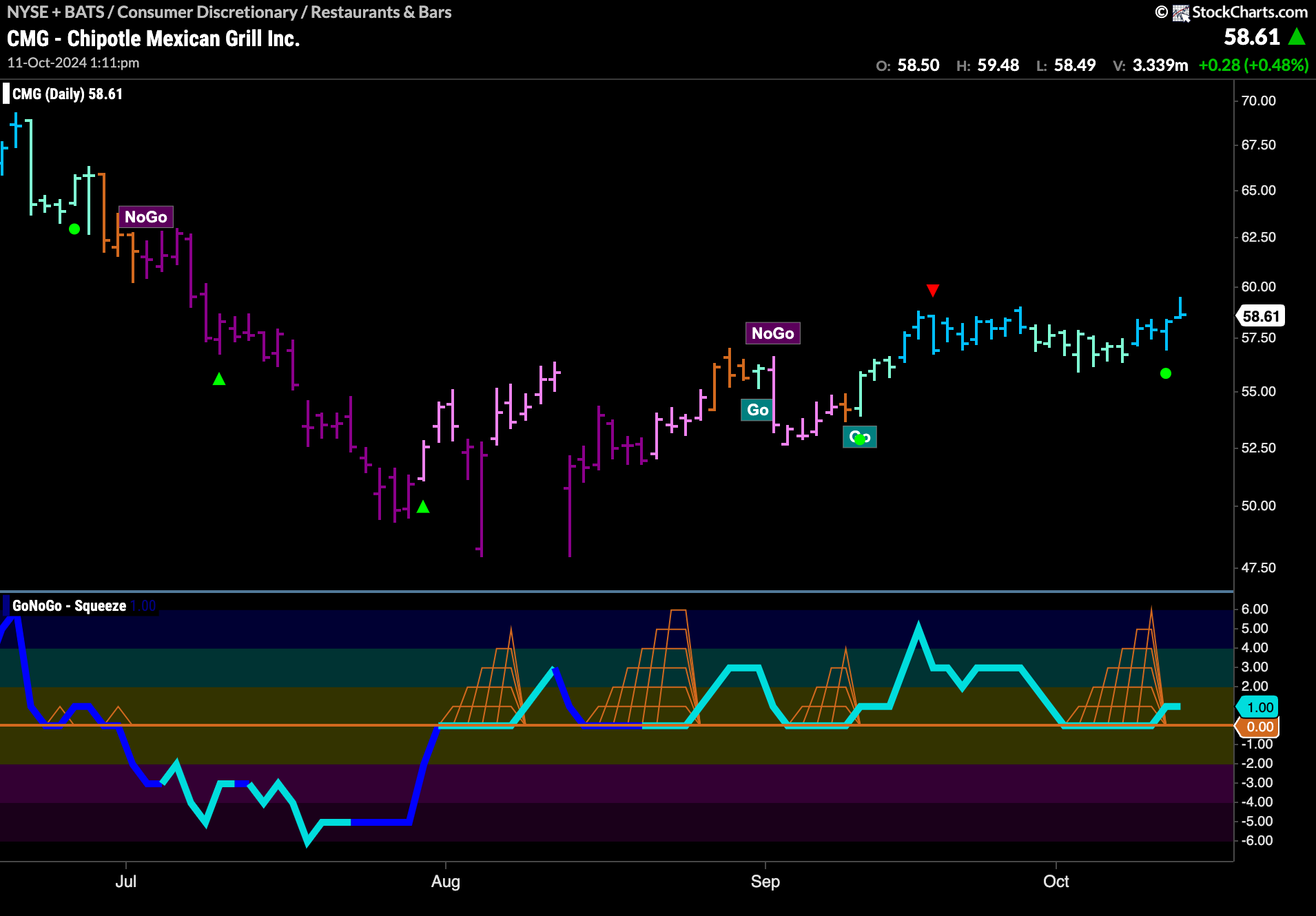The height and width of the screenshot is (916, 1316).
Task: Click the 6.00 oscillator axis label
Action: [1255, 609]
